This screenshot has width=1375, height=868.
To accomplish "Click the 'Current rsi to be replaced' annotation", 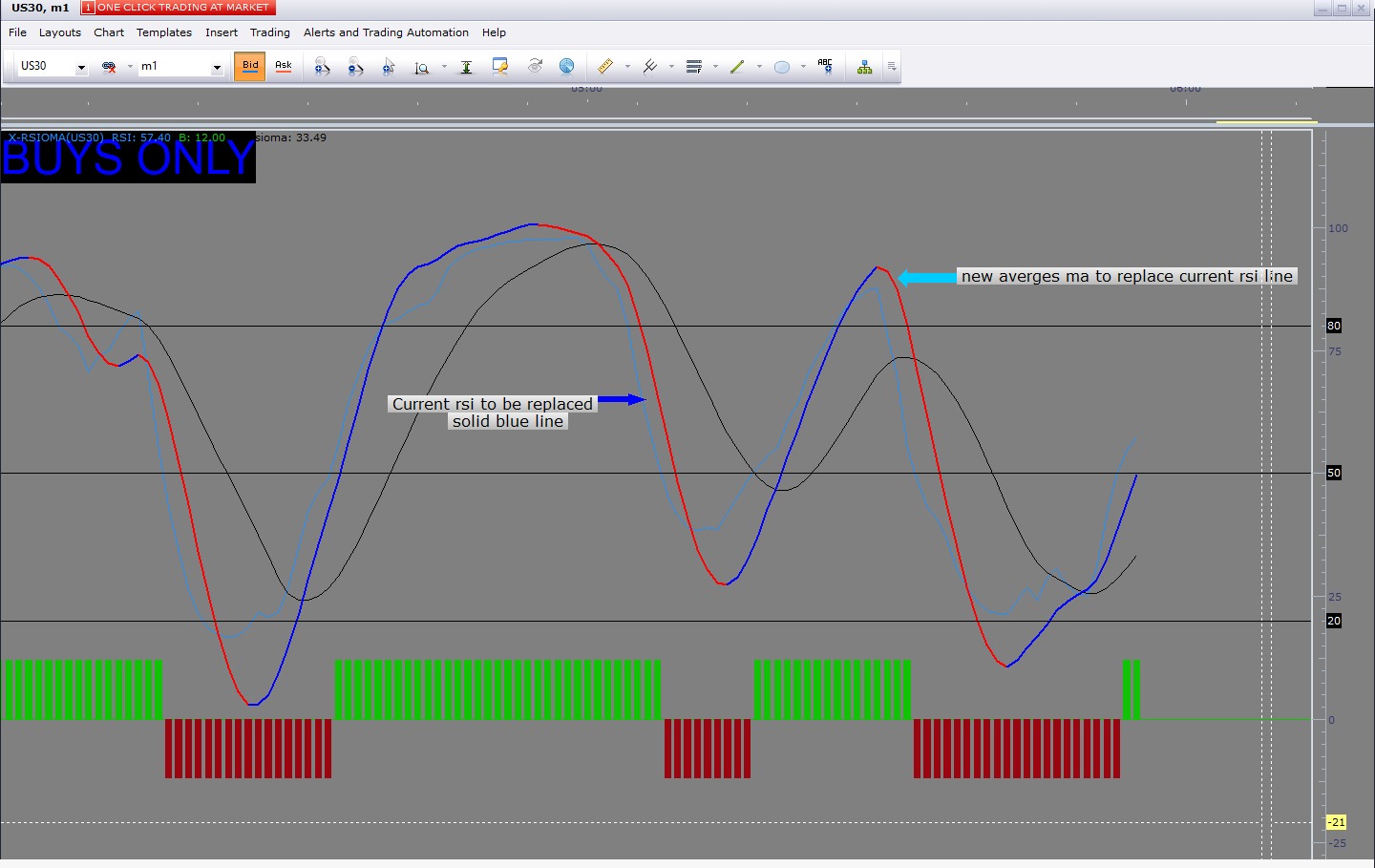I will pyautogui.click(x=493, y=404).
